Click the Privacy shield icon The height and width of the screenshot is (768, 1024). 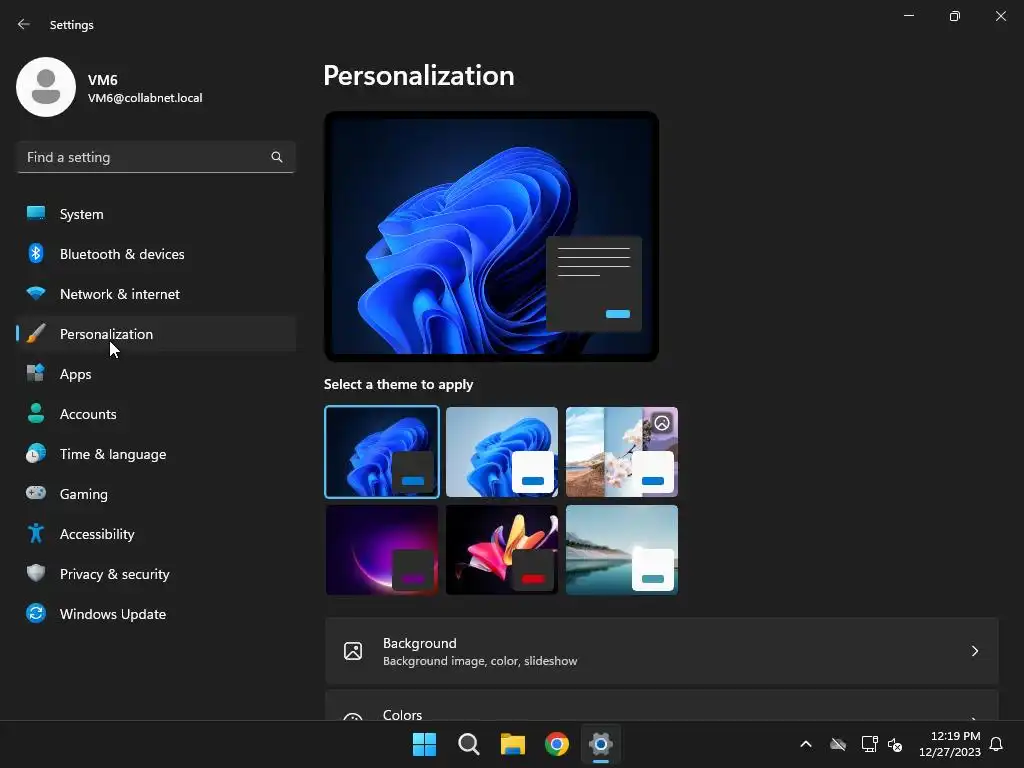[x=36, y=573]
